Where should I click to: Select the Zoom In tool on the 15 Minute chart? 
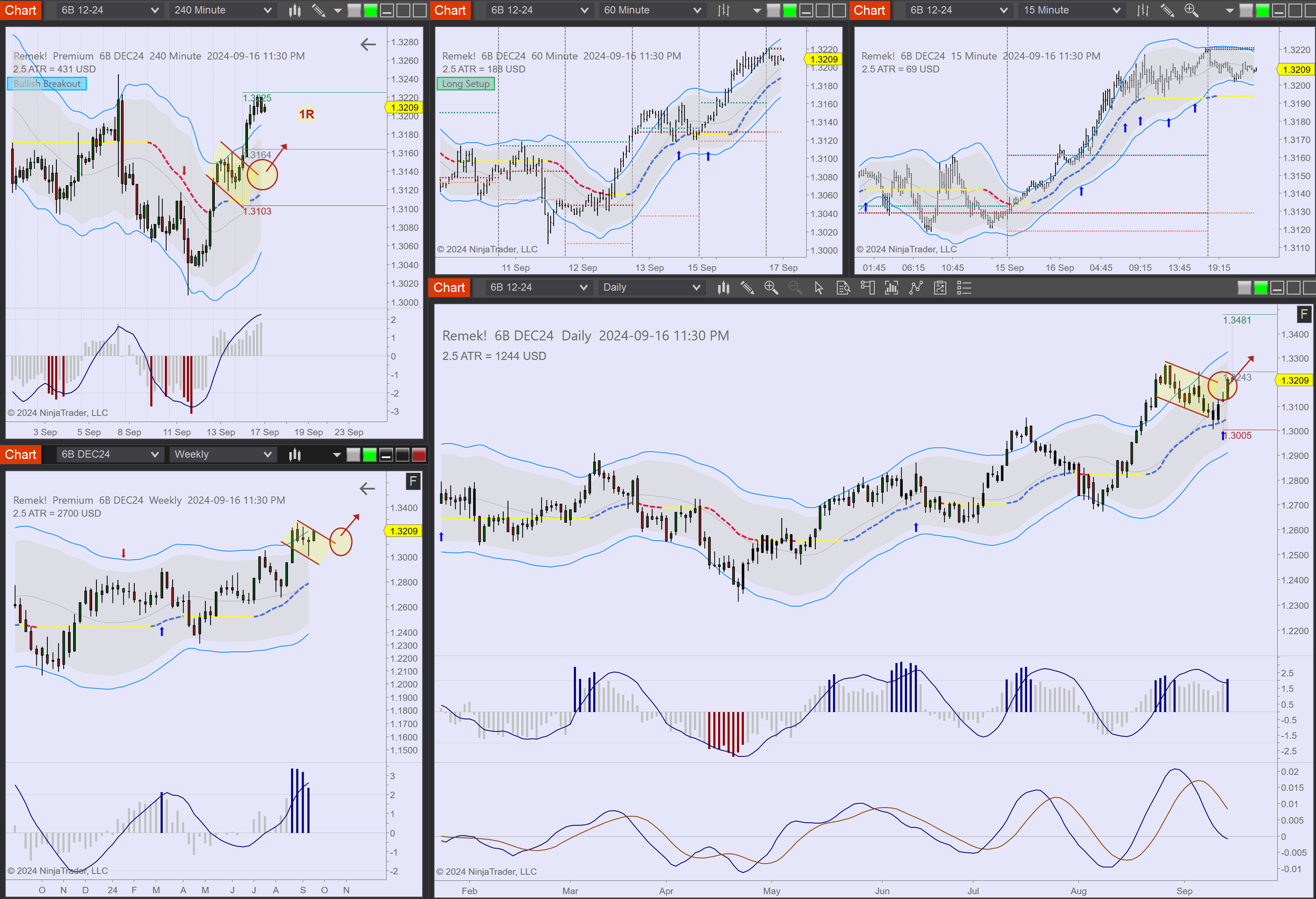(x=1191, y=10)
